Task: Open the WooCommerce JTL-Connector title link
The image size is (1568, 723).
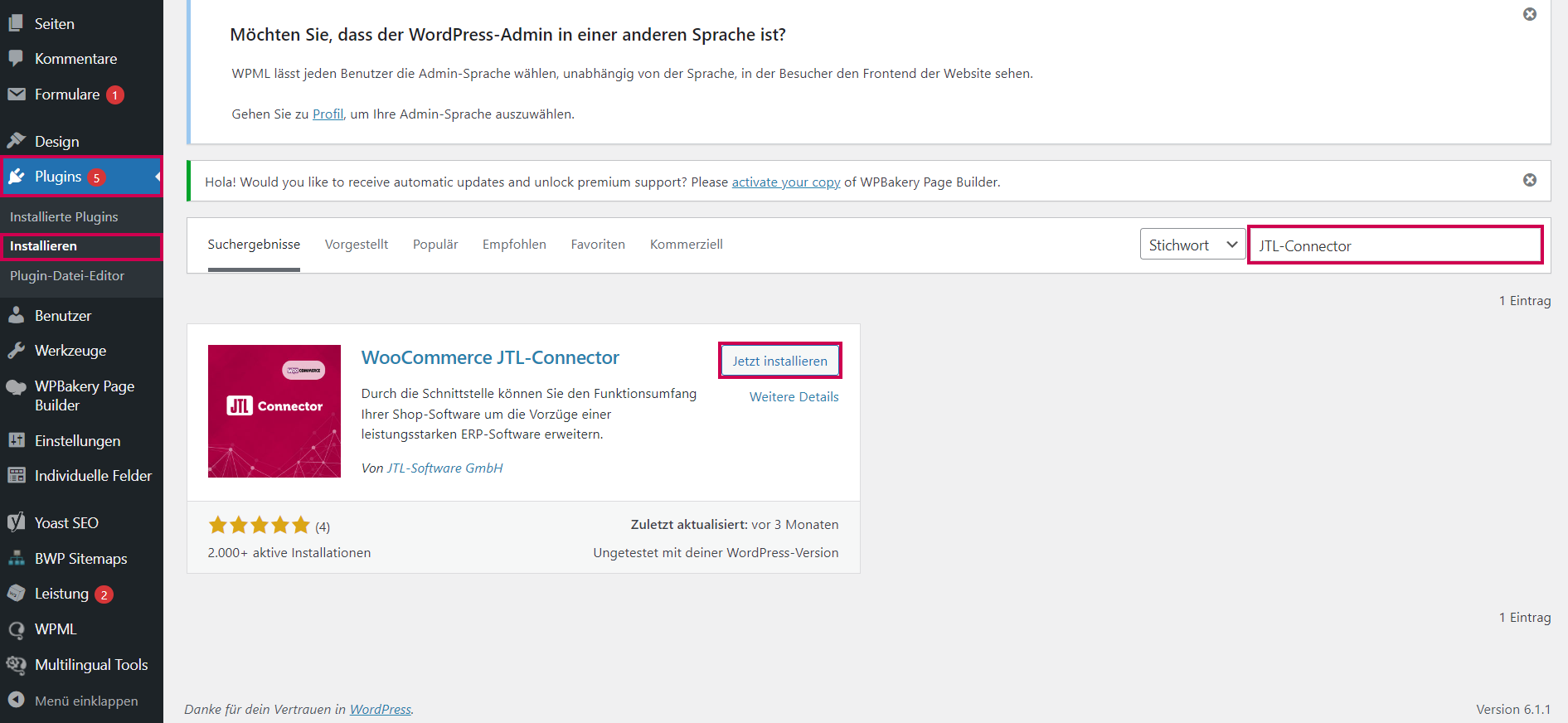Action: 490,357
